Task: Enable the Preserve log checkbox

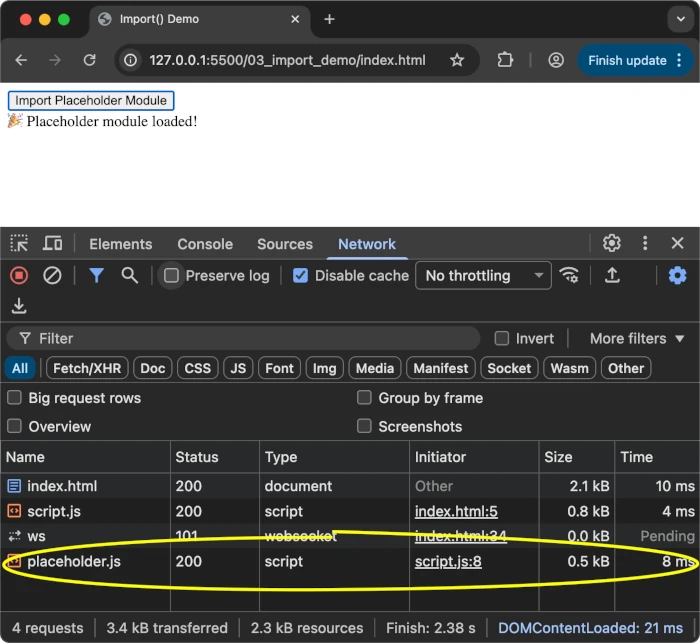Action: point(172,276)
